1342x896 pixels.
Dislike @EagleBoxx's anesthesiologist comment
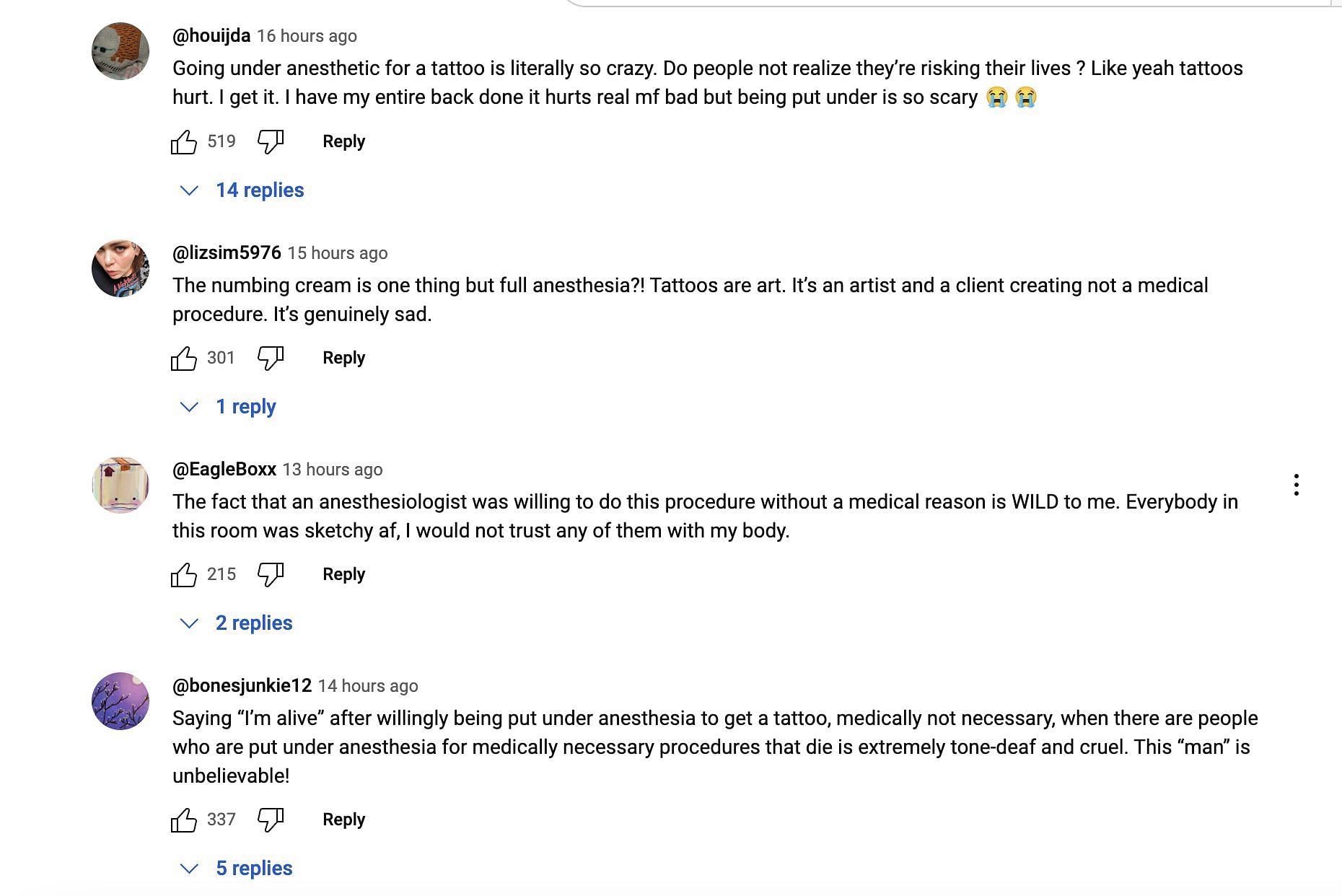(271, 574)
